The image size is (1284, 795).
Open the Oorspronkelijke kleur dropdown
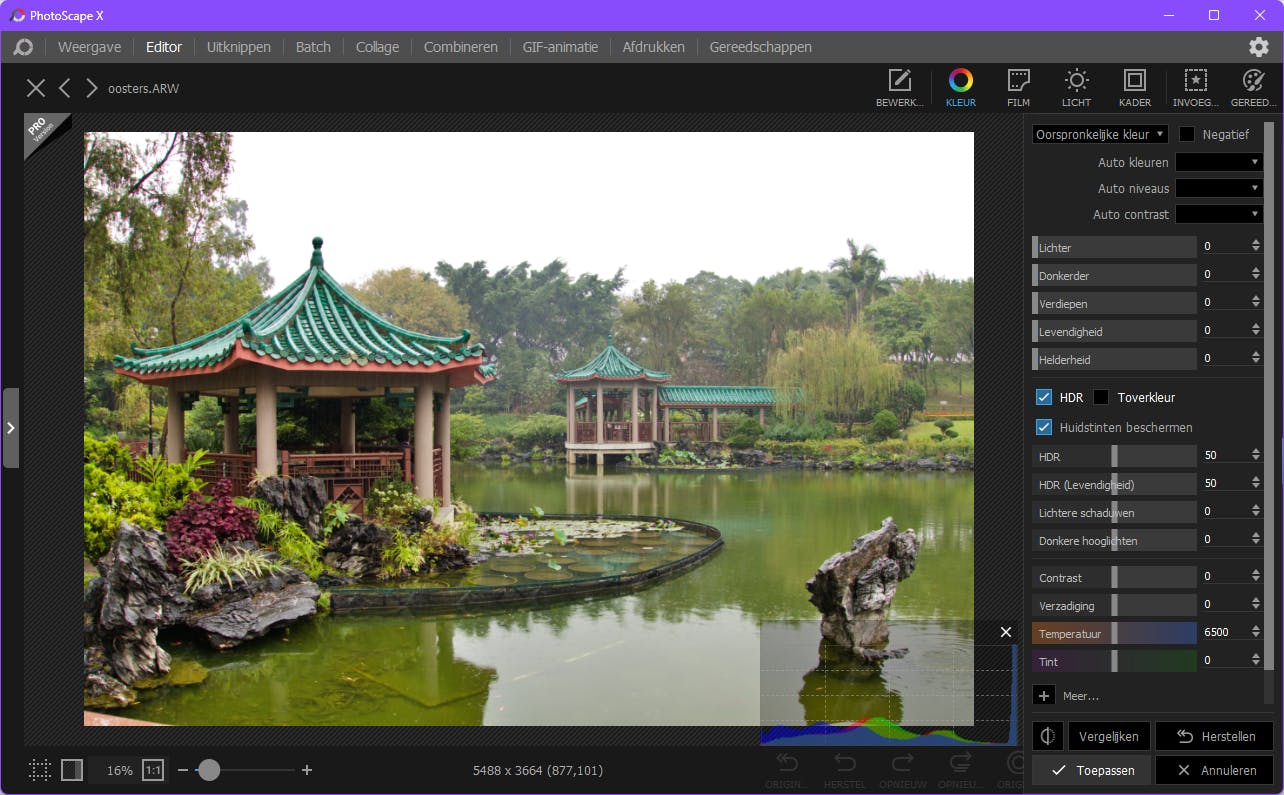pos(1100,134)
